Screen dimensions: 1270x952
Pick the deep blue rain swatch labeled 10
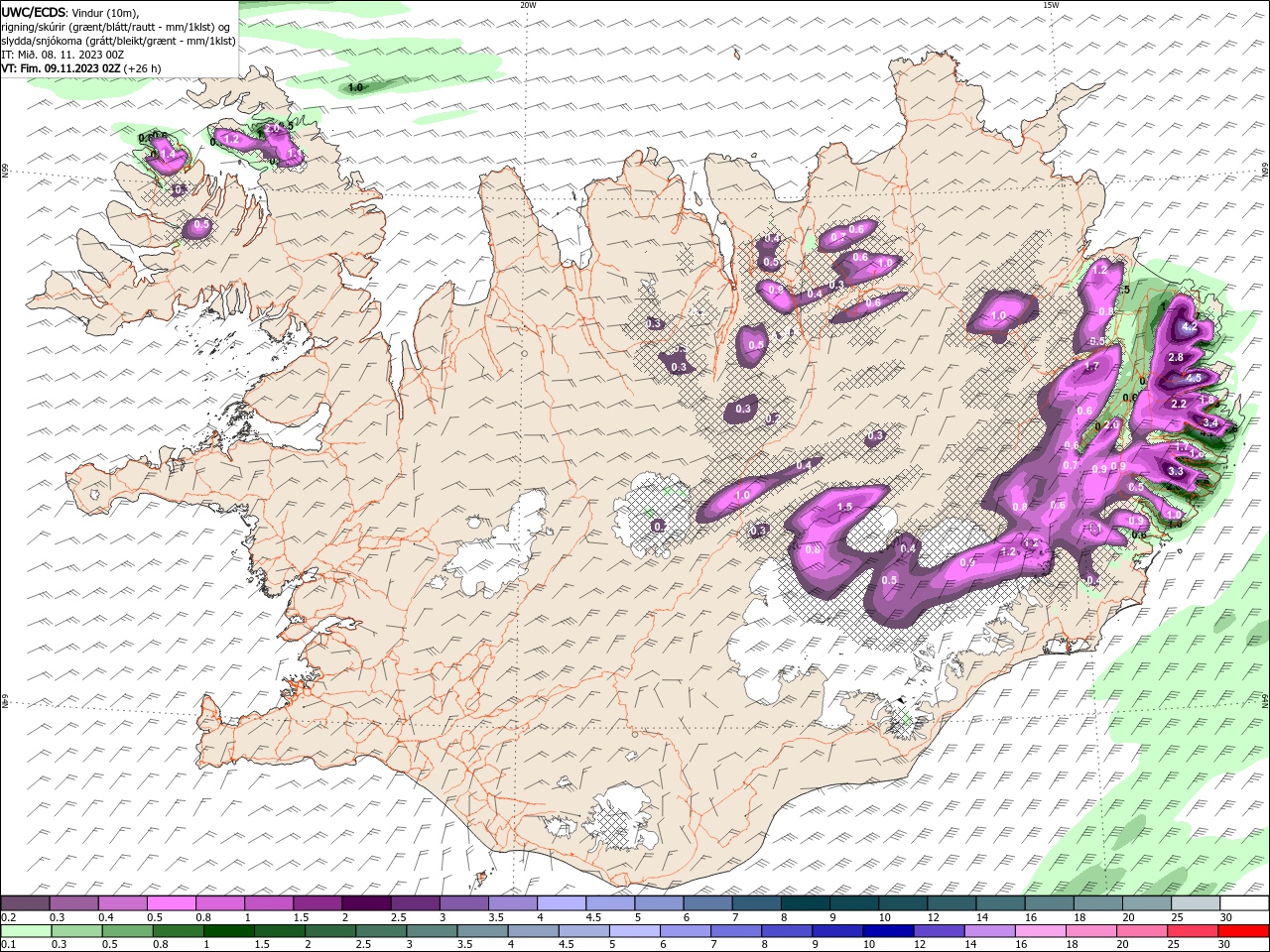(x=887, y=931)
